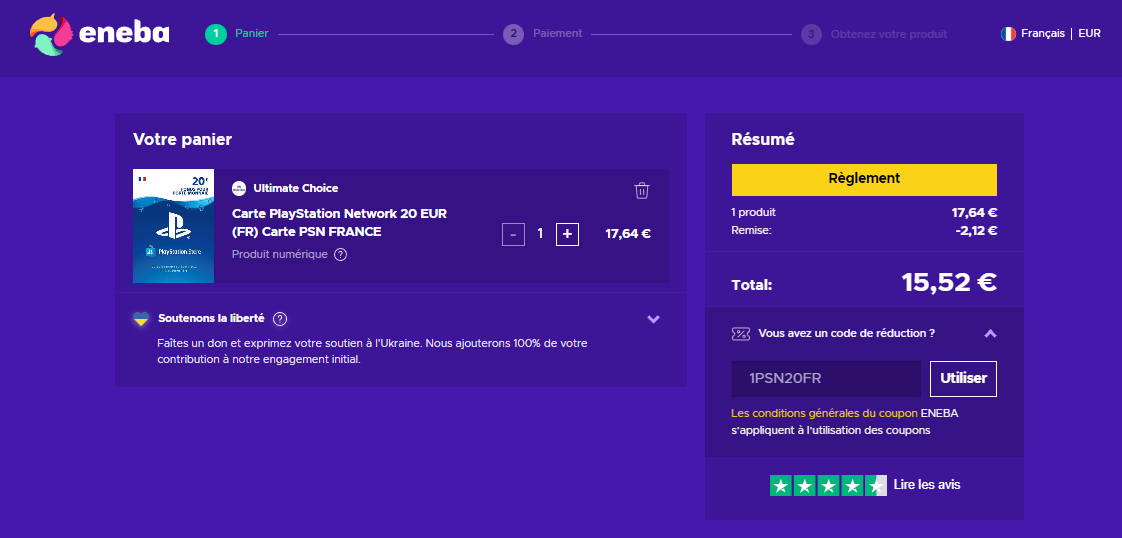Open Produit numérique help question mark
1122x538 pixels.
pos(341,255)
